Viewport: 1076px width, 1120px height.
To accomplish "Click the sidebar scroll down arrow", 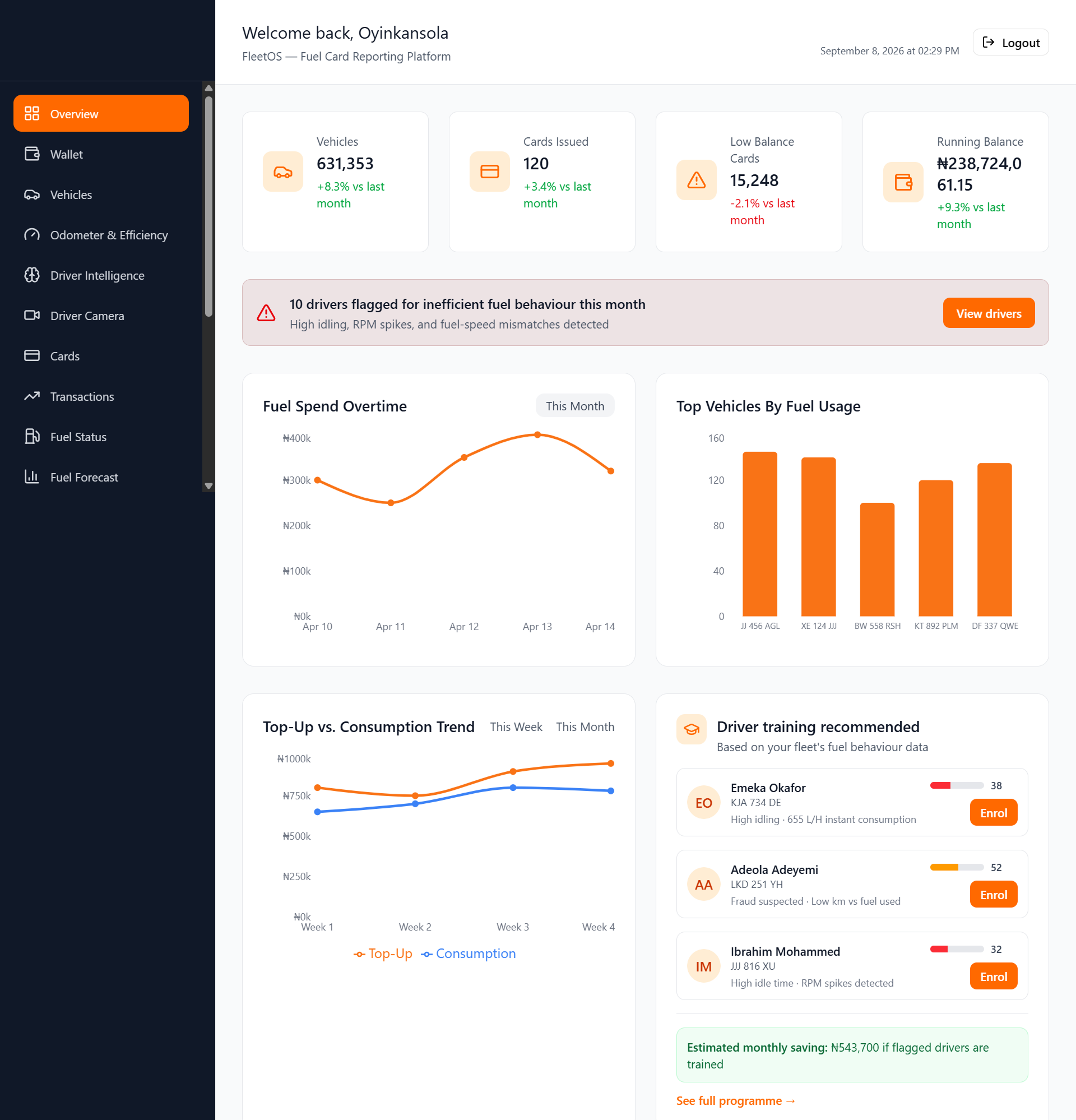I will pos(208,485).
